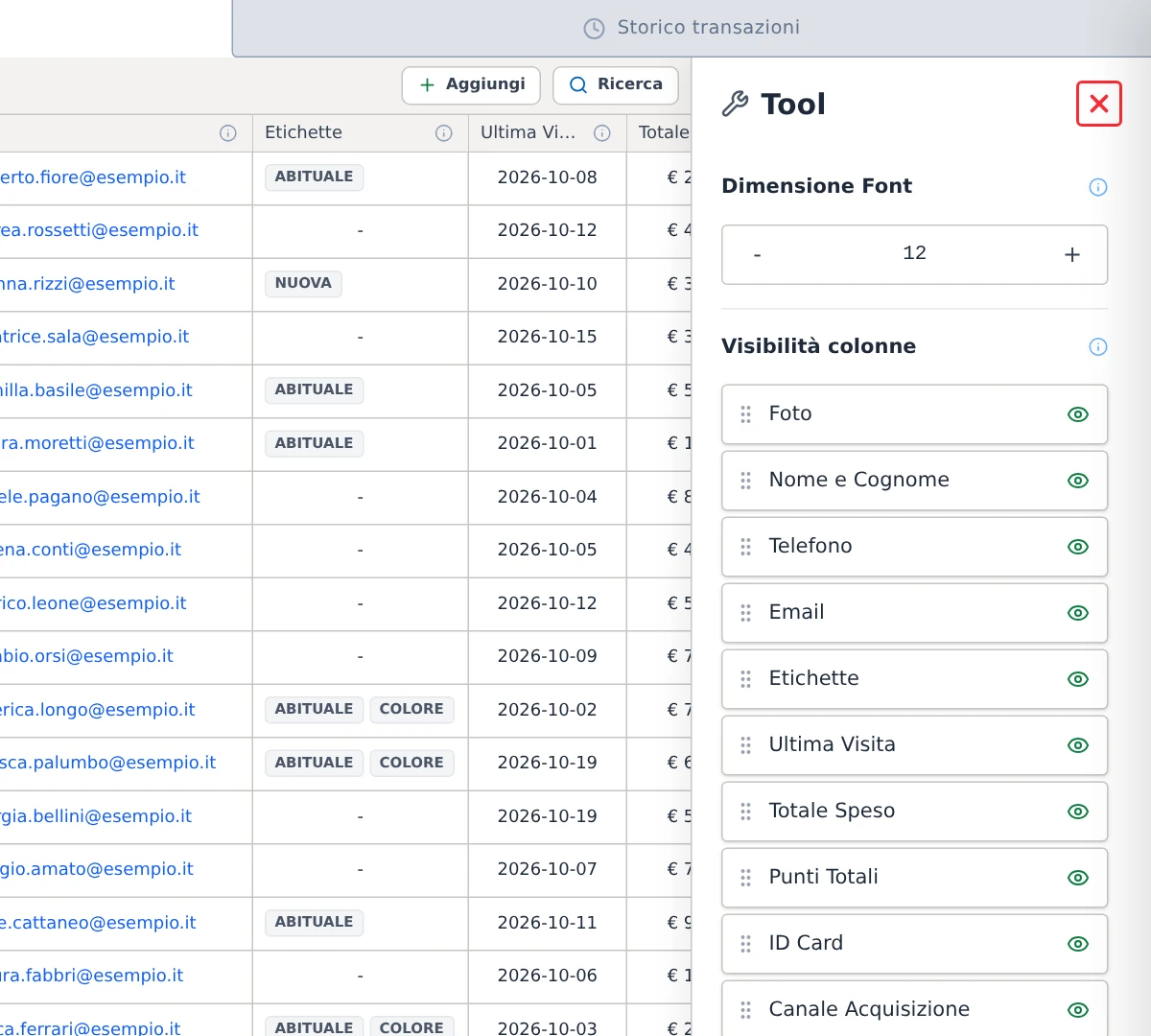Viewport: 1151px width, 1036px height.
Task: Click the Aggiungi button
Action: point(471,84)
